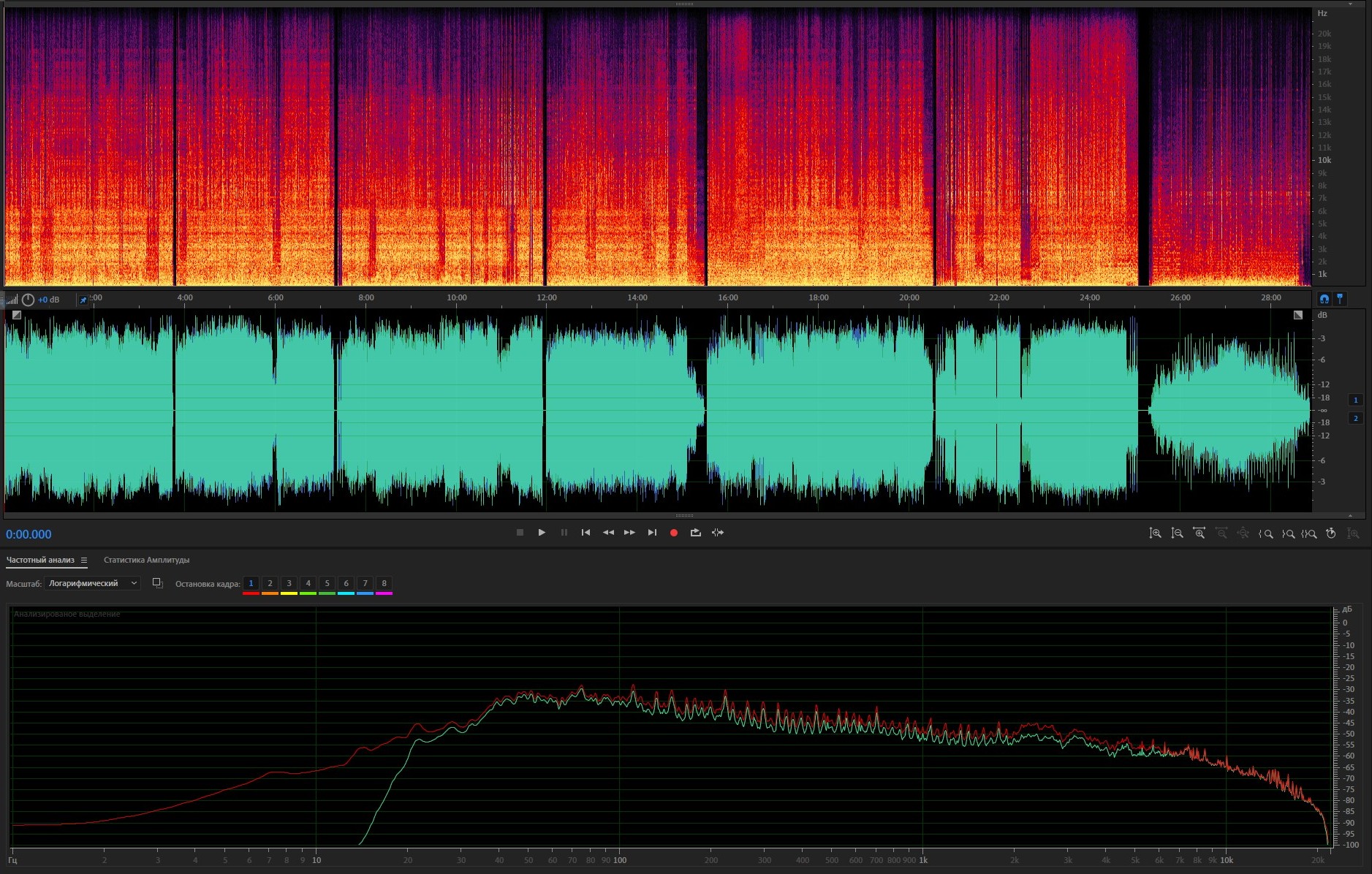Click the Zoom Reset timer icon
Viewport: 1372px width, 874px height.
(1331, 533)
